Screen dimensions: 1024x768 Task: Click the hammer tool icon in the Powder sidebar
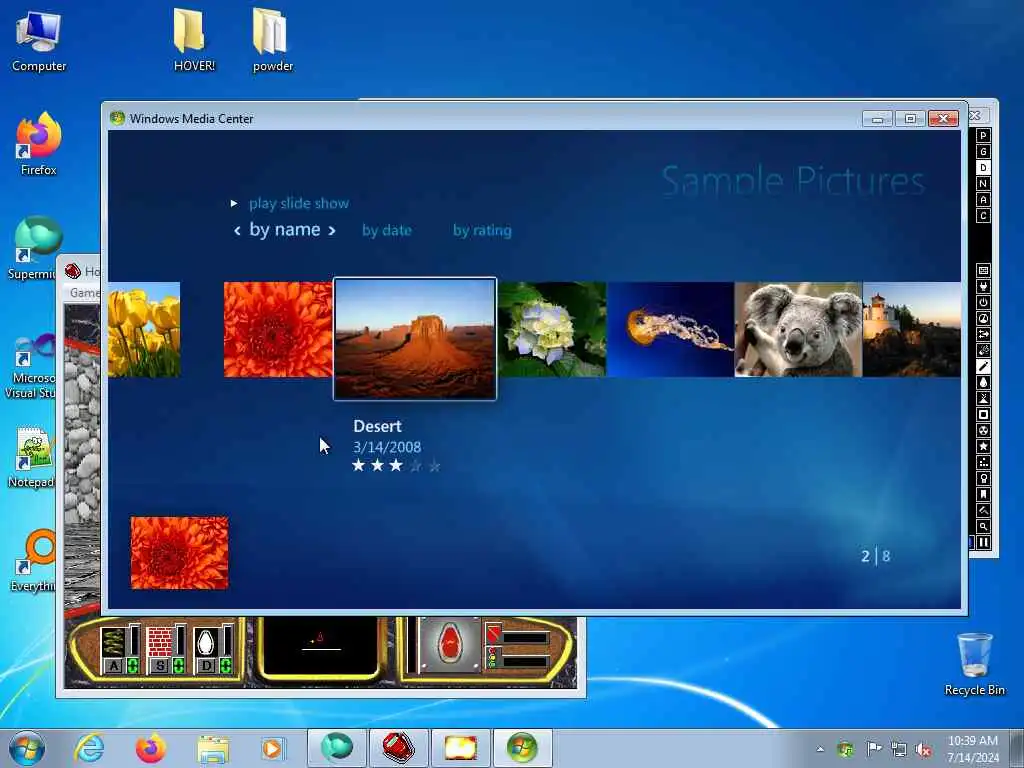pos(983,510)
